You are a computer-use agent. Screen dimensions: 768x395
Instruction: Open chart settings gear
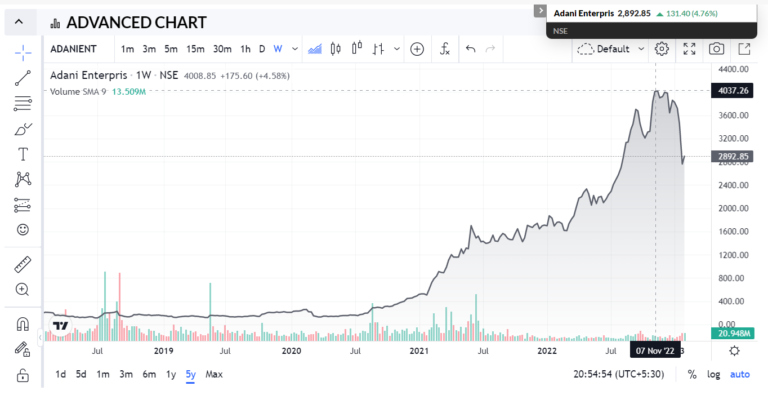(662, 49)
